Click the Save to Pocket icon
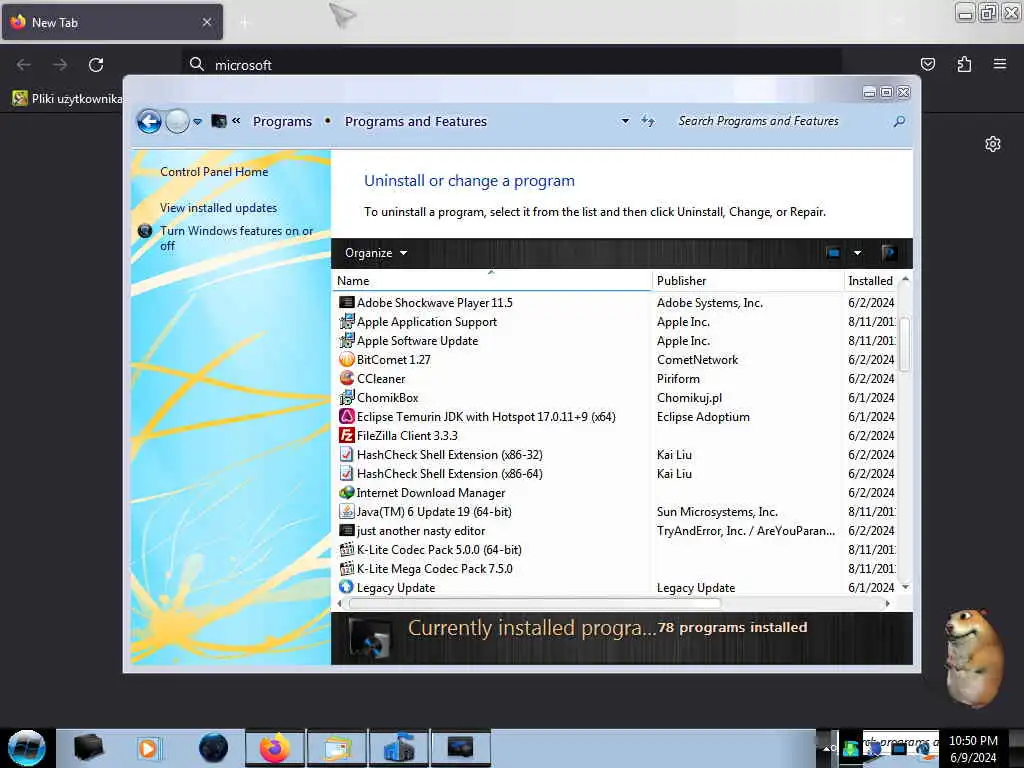This screenshot has height=768, width=1024. [927, 64]
